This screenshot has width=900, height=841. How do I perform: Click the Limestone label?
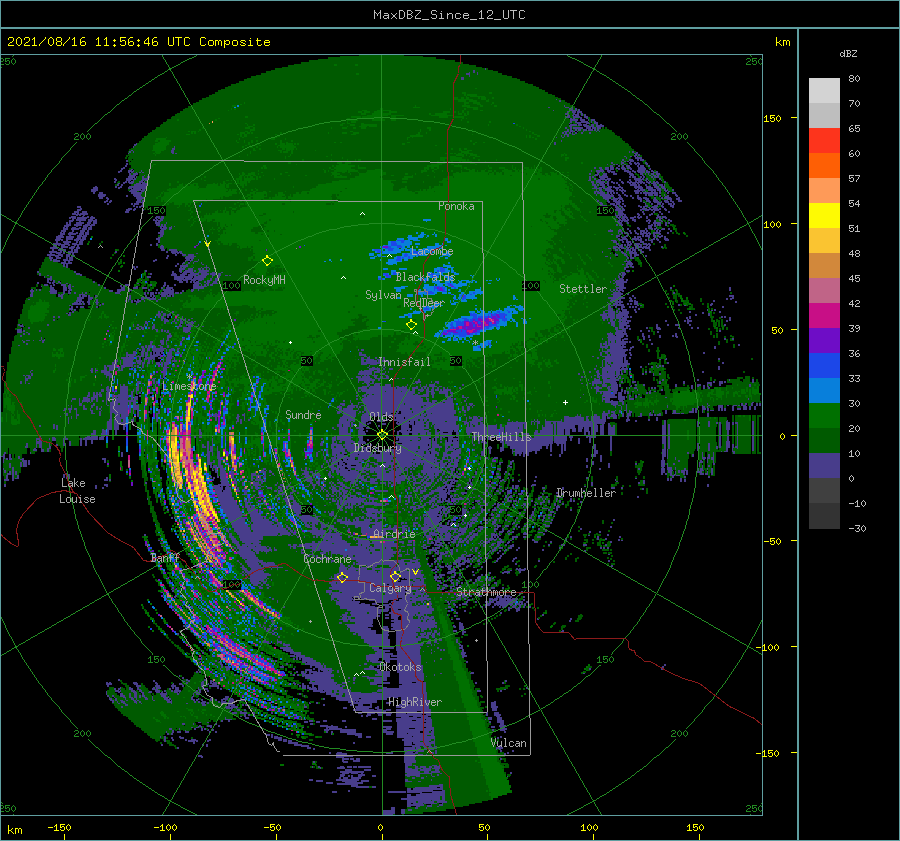tap(189, 386)
